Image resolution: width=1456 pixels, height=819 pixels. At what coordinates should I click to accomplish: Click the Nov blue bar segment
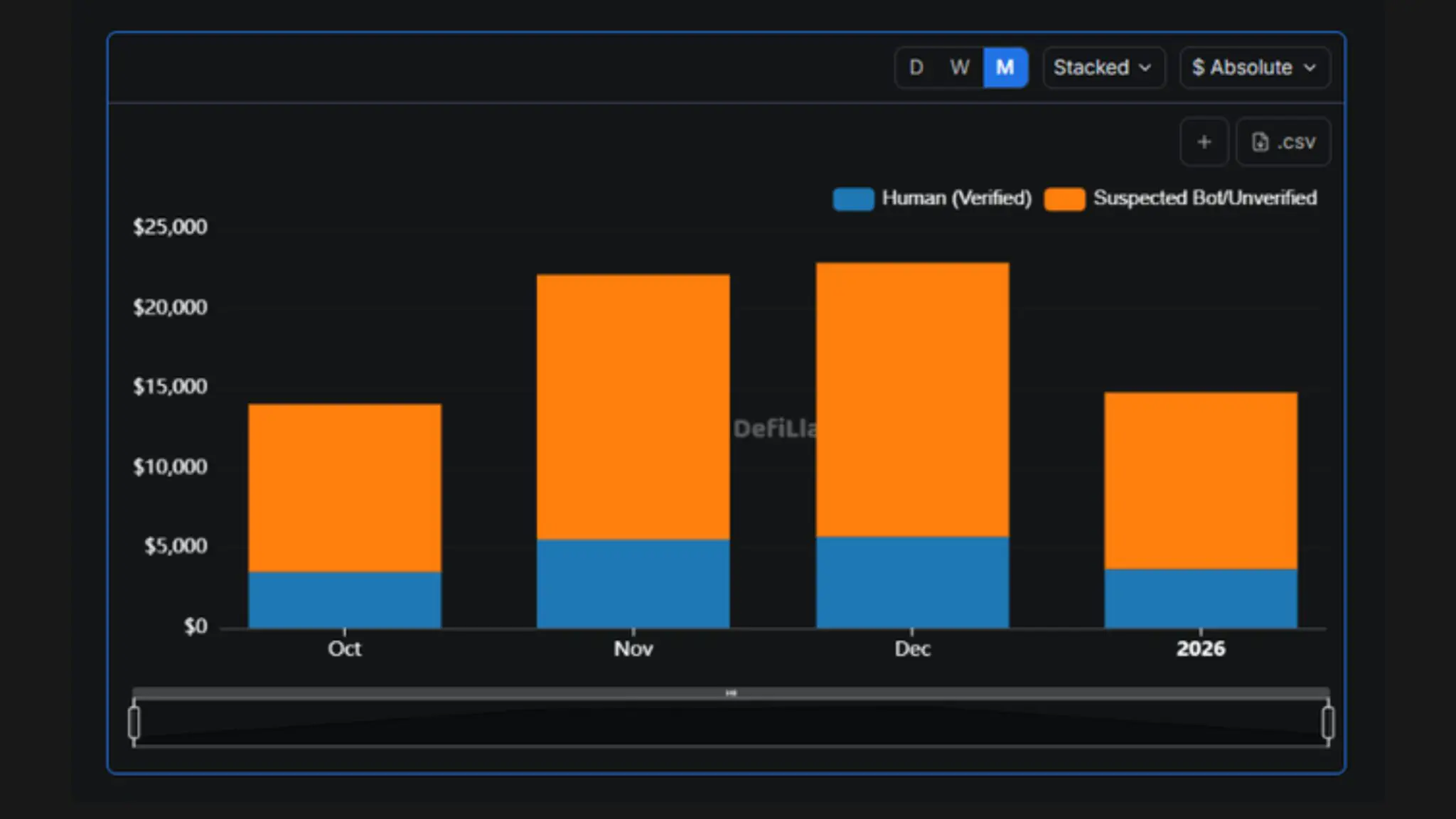click(633, 583)
